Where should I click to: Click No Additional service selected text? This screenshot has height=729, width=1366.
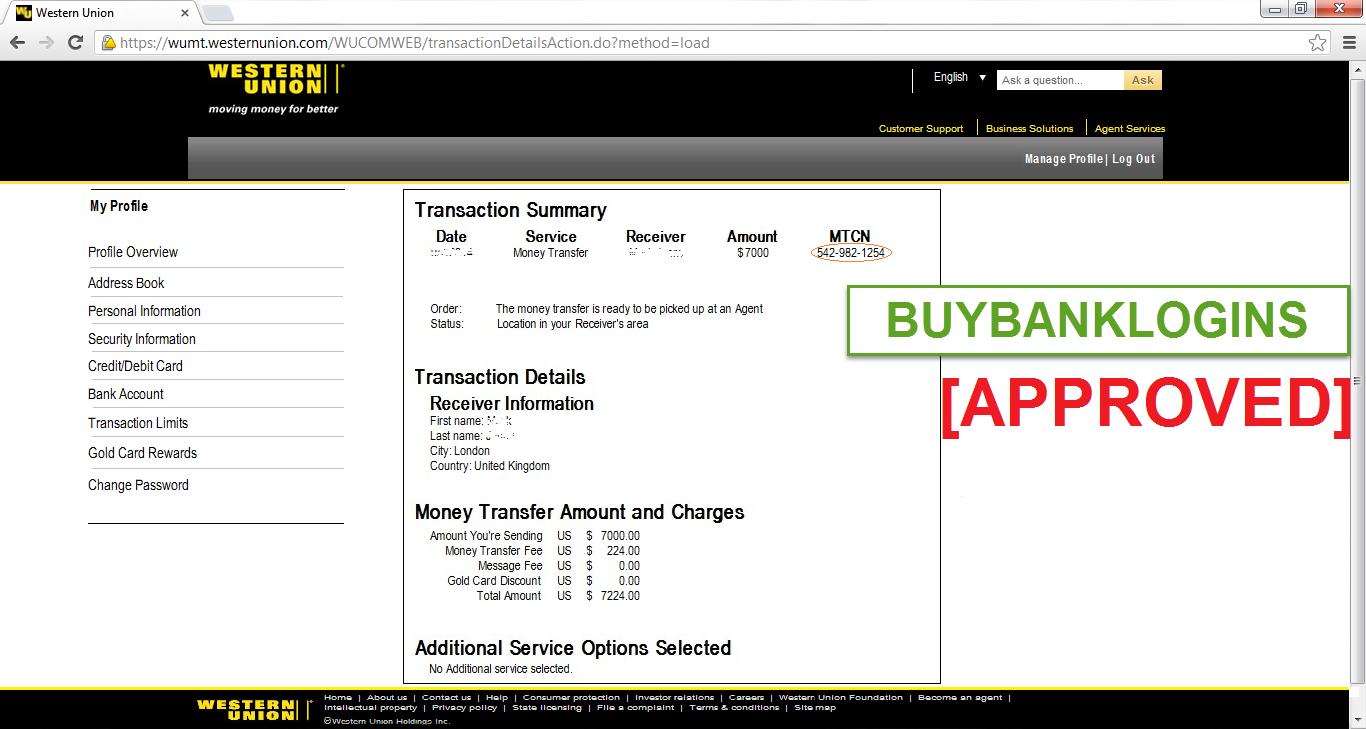[x=501, y=668]
